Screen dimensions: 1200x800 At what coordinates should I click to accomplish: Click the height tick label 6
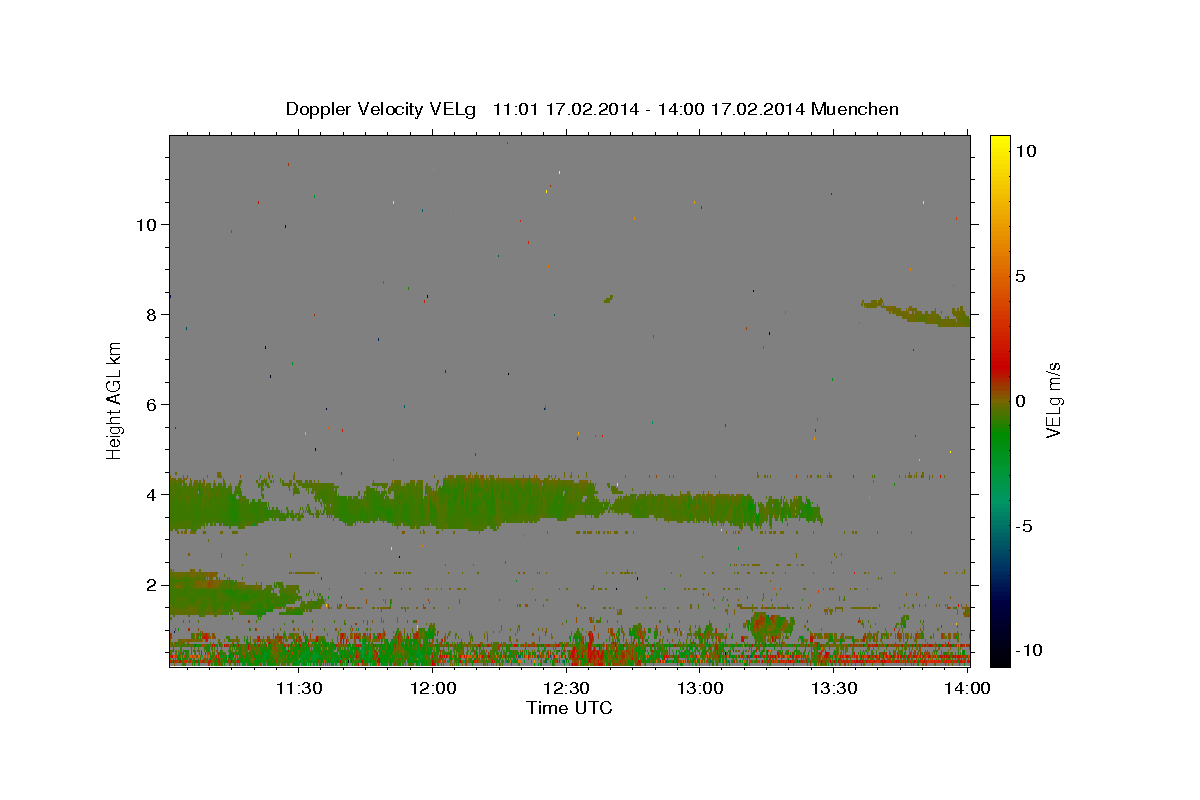[152, 405]
